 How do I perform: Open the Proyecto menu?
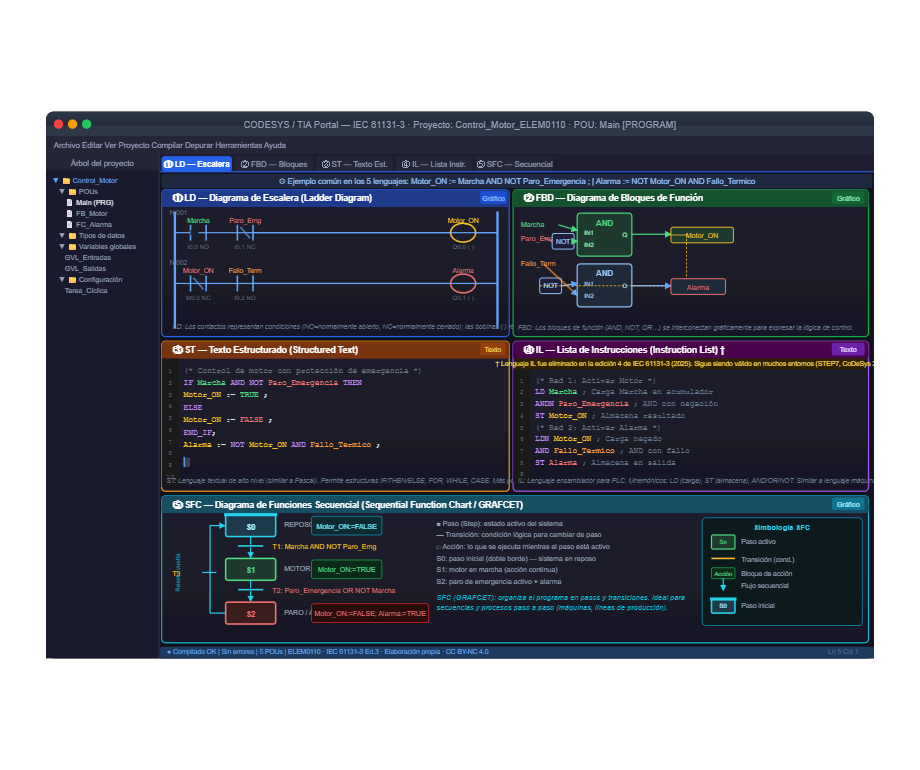tap(134, 145)
